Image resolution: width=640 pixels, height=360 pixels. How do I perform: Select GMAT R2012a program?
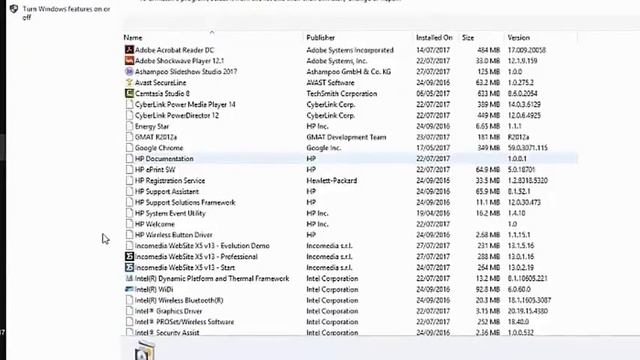point(156,137)
